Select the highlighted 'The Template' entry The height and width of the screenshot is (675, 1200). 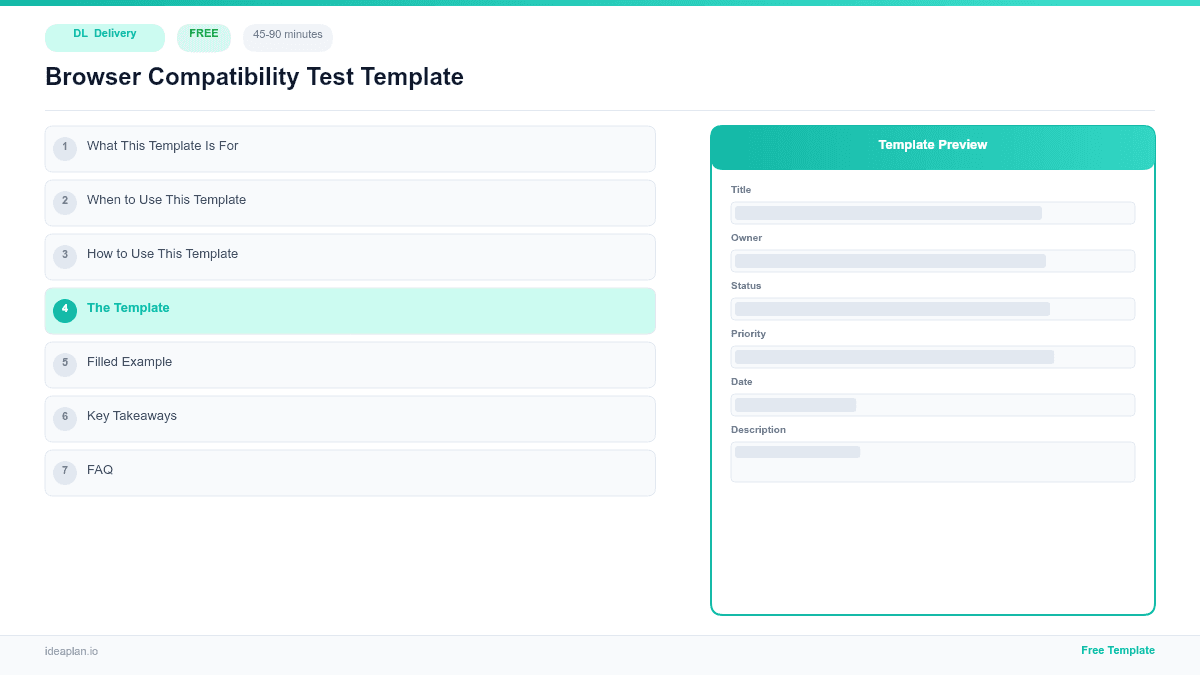pos(350,310)
